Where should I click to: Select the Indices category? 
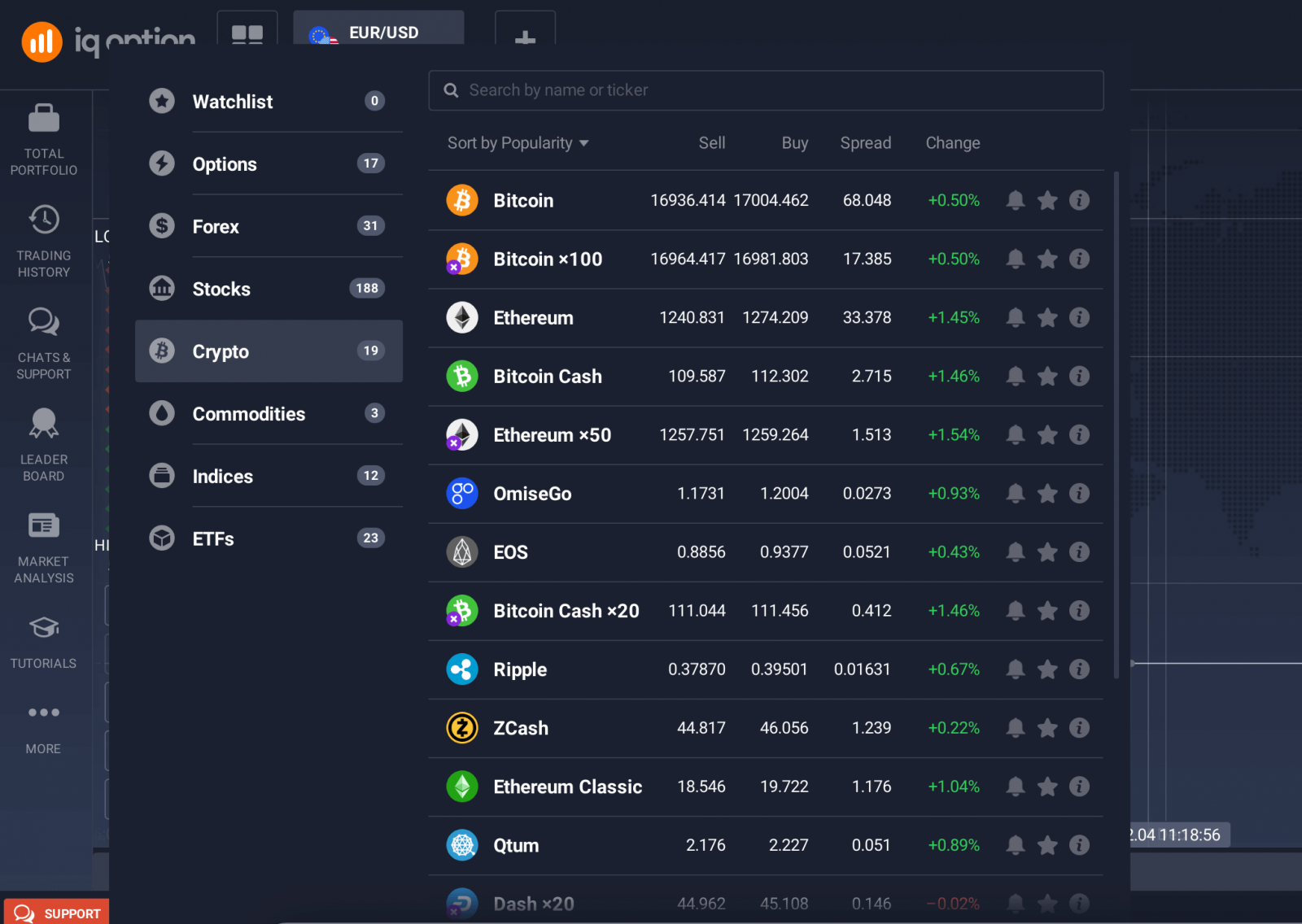click(269, 476)
